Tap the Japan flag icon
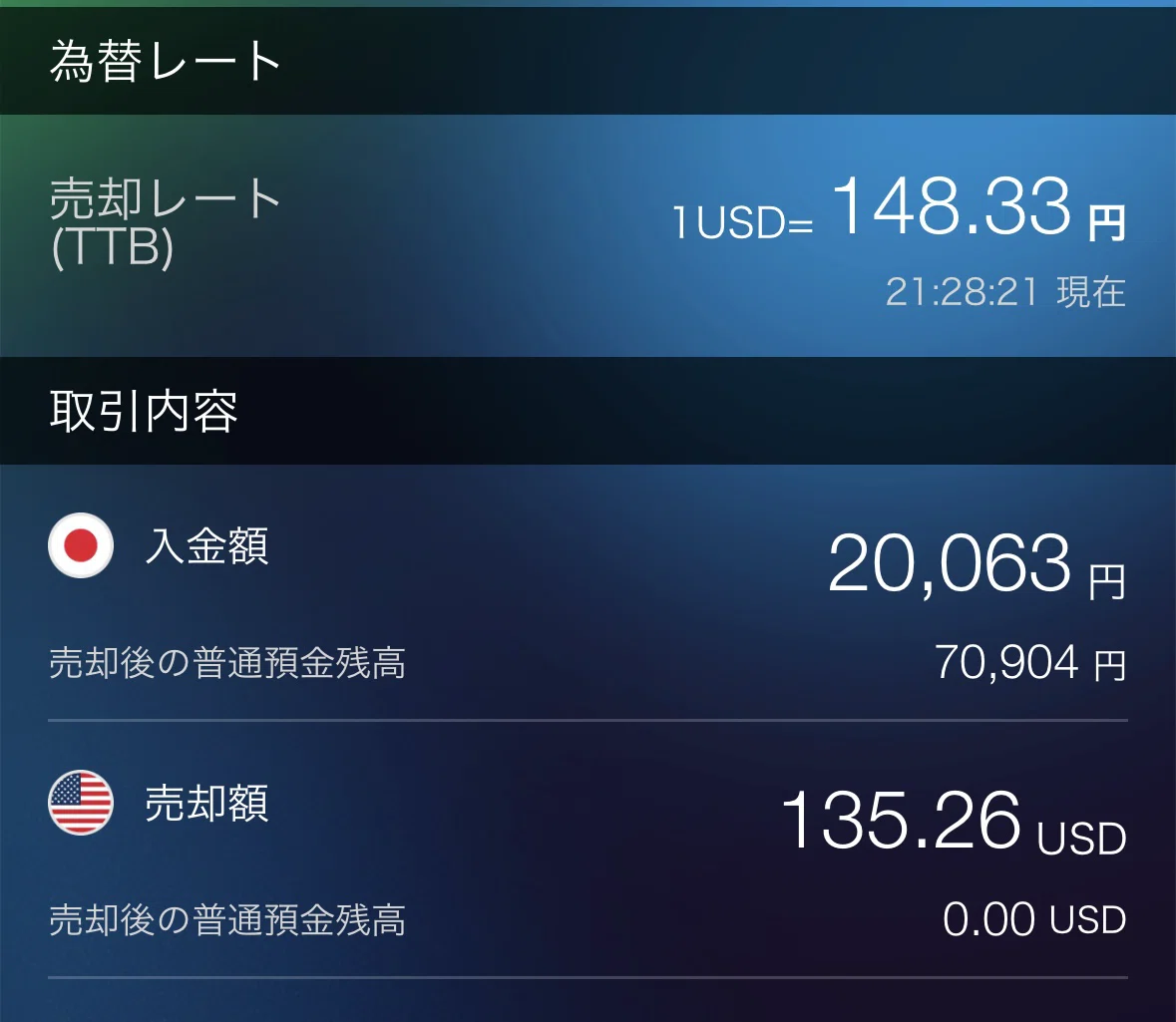 (x=81, y=545)
